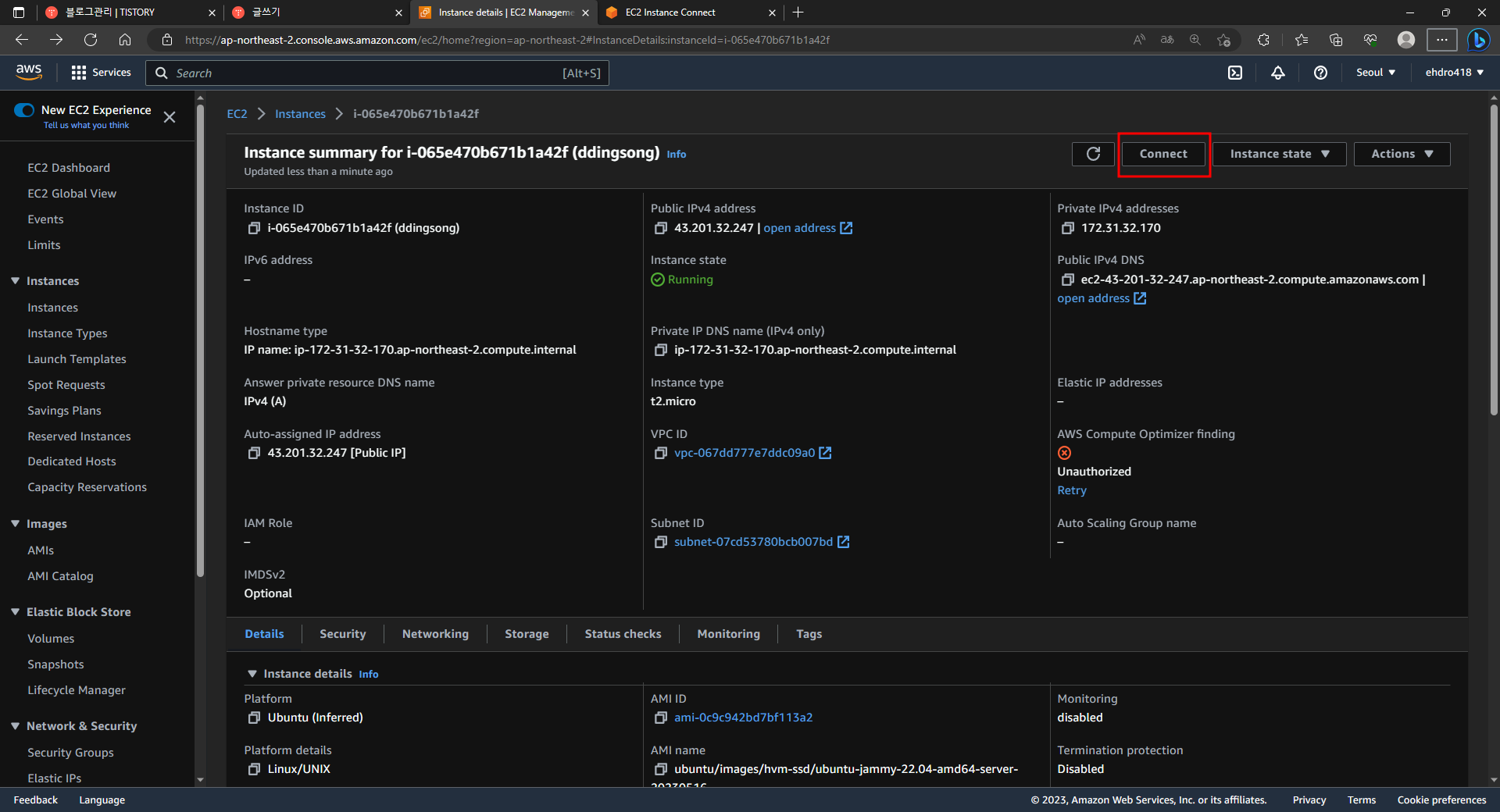Copy the Linux/UNIX platform details
Image resolution: width=1500 pixels, height=812 pixels.
coord(254,769)
